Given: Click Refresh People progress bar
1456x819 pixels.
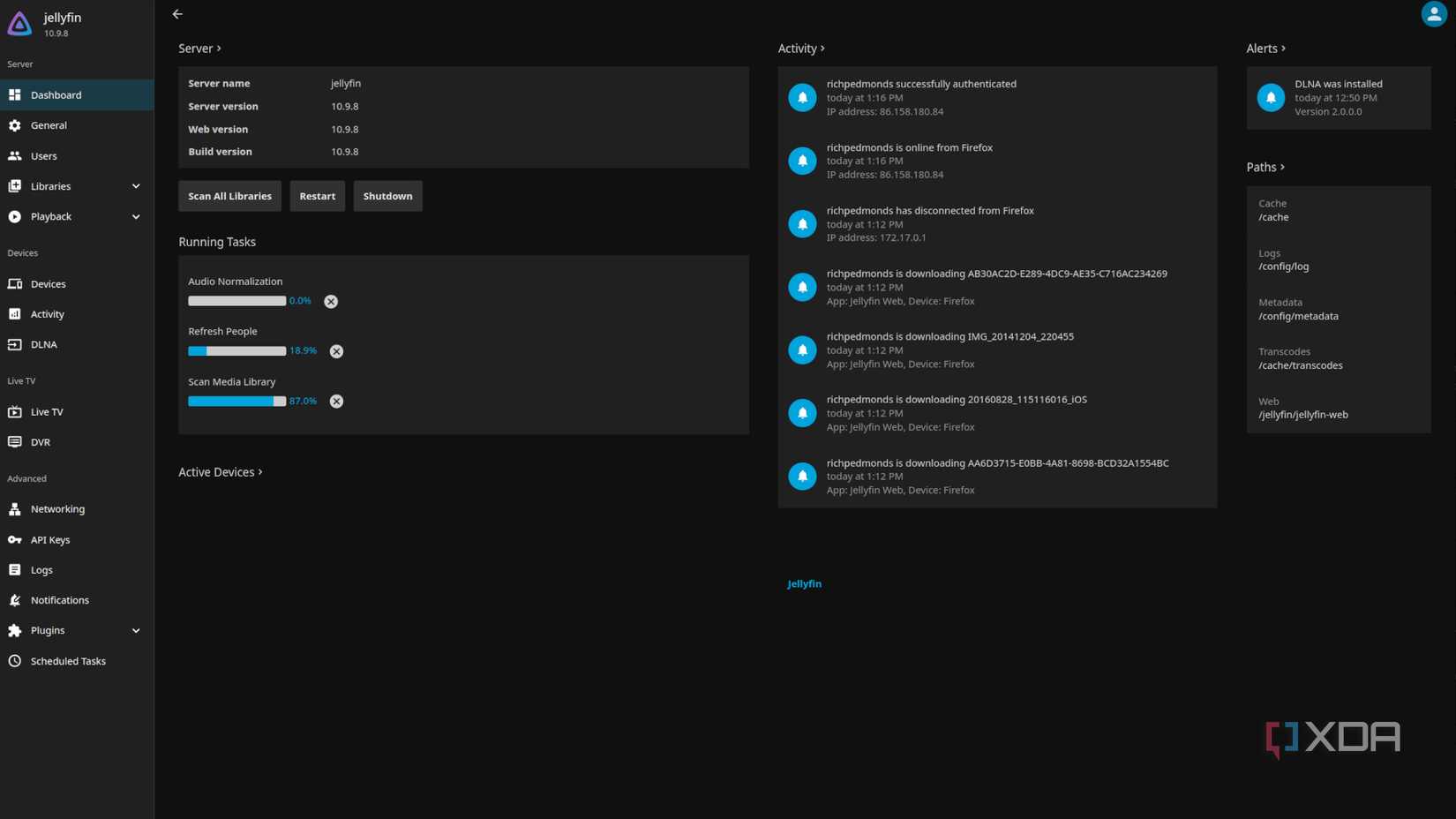Looking at the screenshot, I should (x=236, y=351).
